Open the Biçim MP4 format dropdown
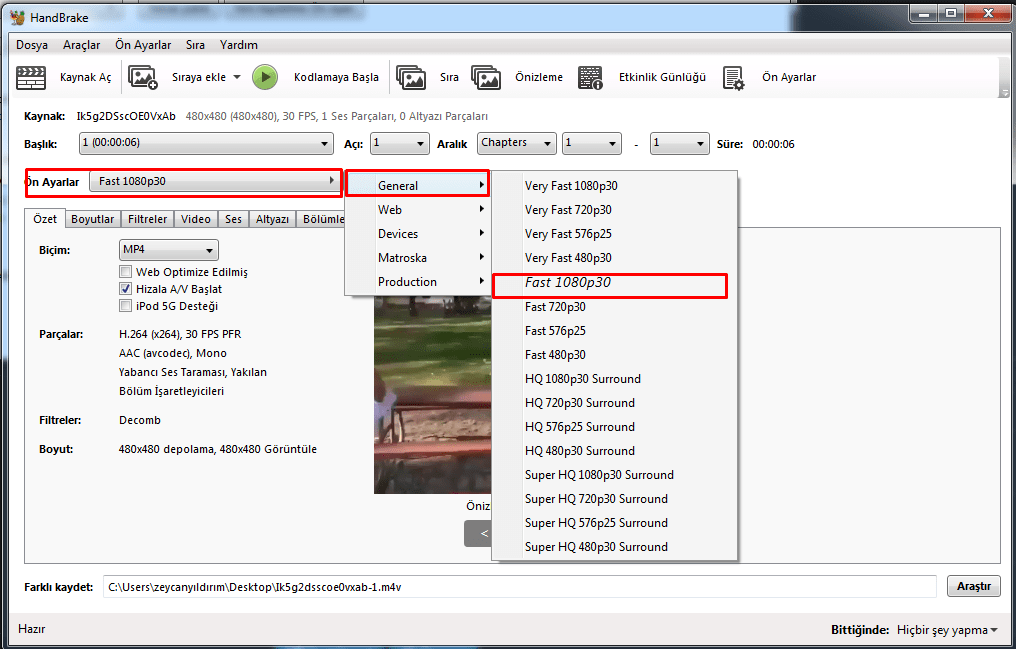This screenshot has width=1016, height=649. point(168,249)
